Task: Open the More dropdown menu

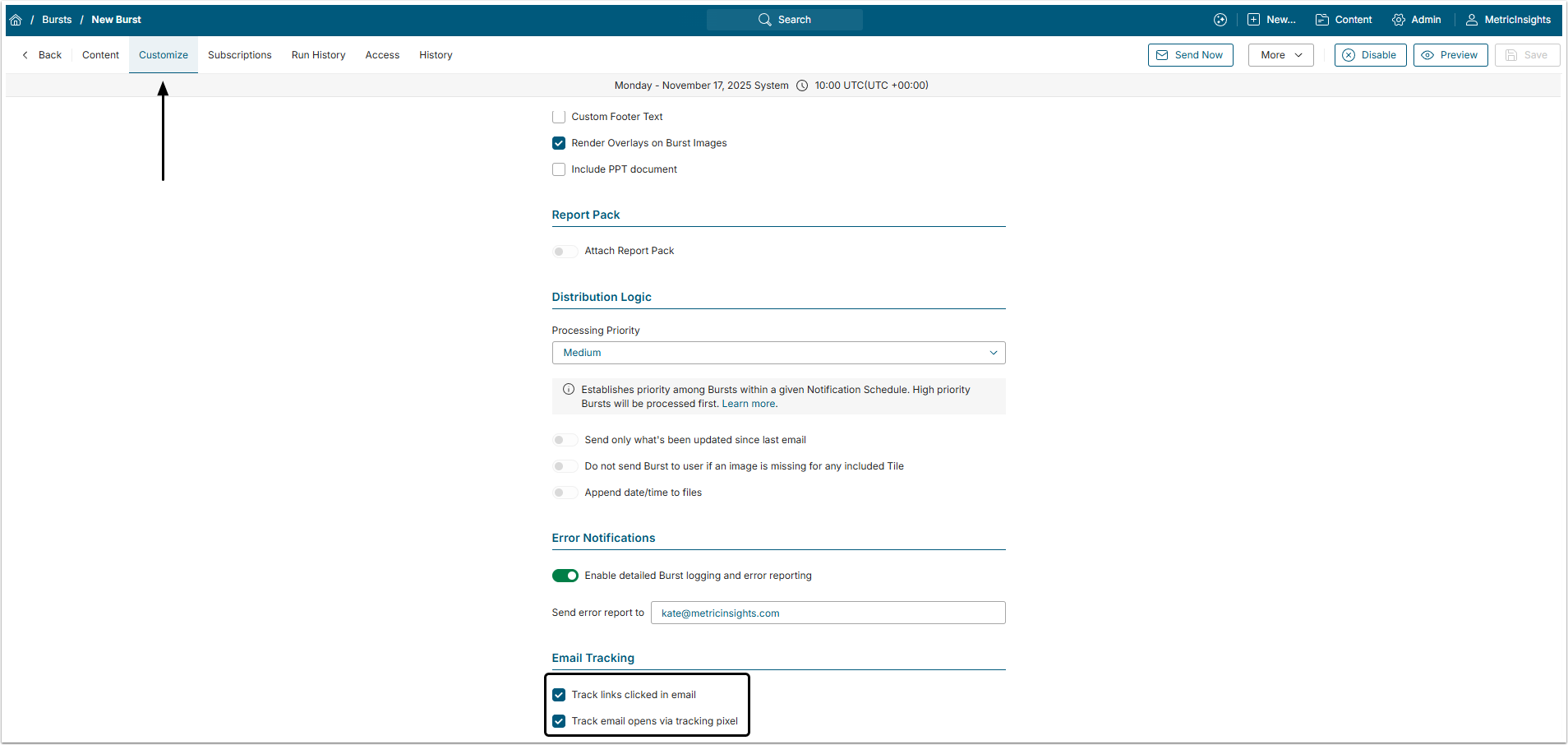Action: click(x=1280, y=55)
